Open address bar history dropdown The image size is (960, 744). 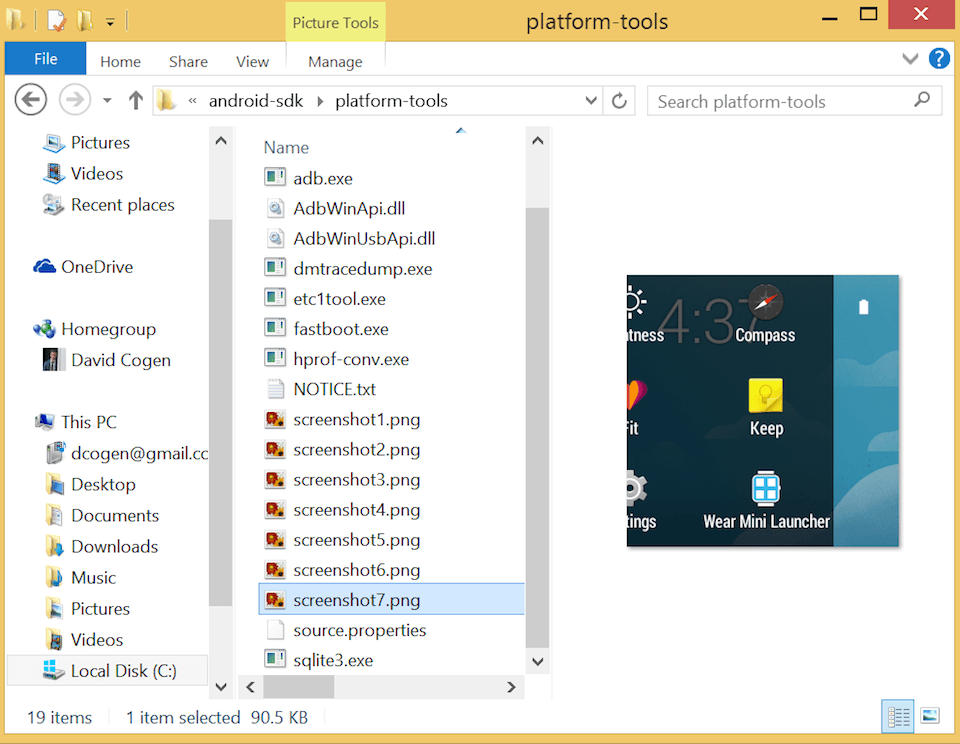[591, 101]
